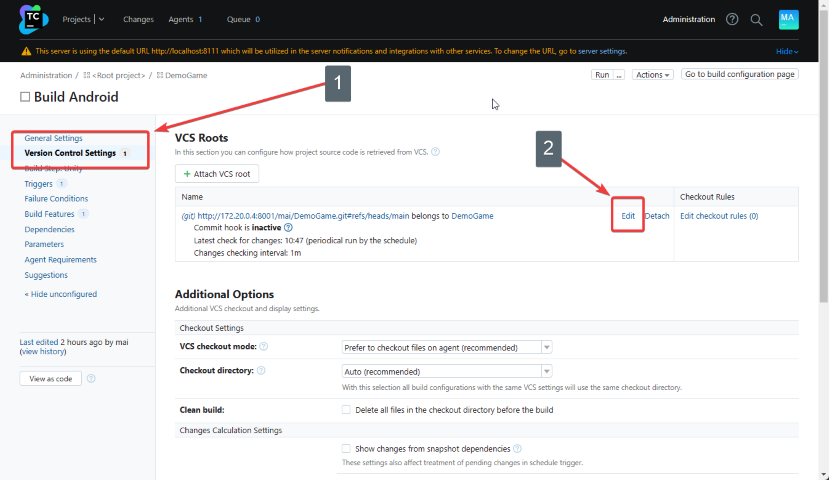Open help icon for VCS checkout mode
This screenshot has height=480, width=829.
pos(264,347)
